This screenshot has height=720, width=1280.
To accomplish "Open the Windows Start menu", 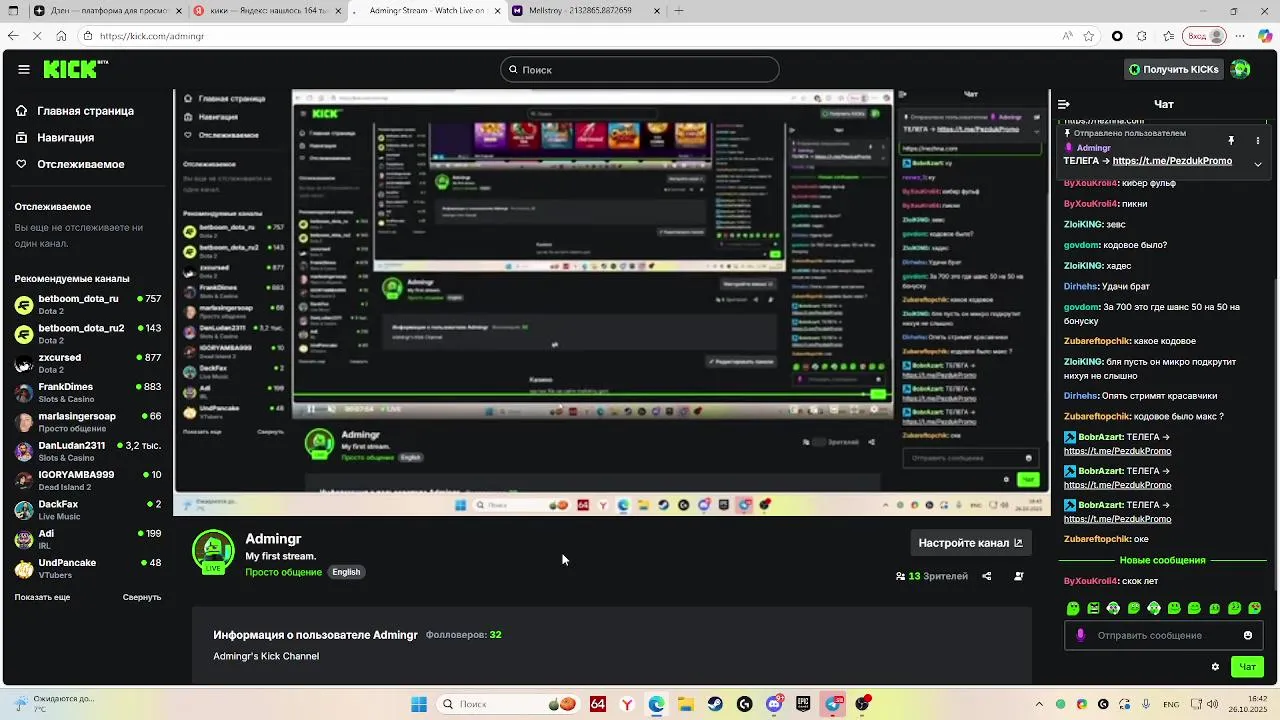I will click(x=419, y=704).
